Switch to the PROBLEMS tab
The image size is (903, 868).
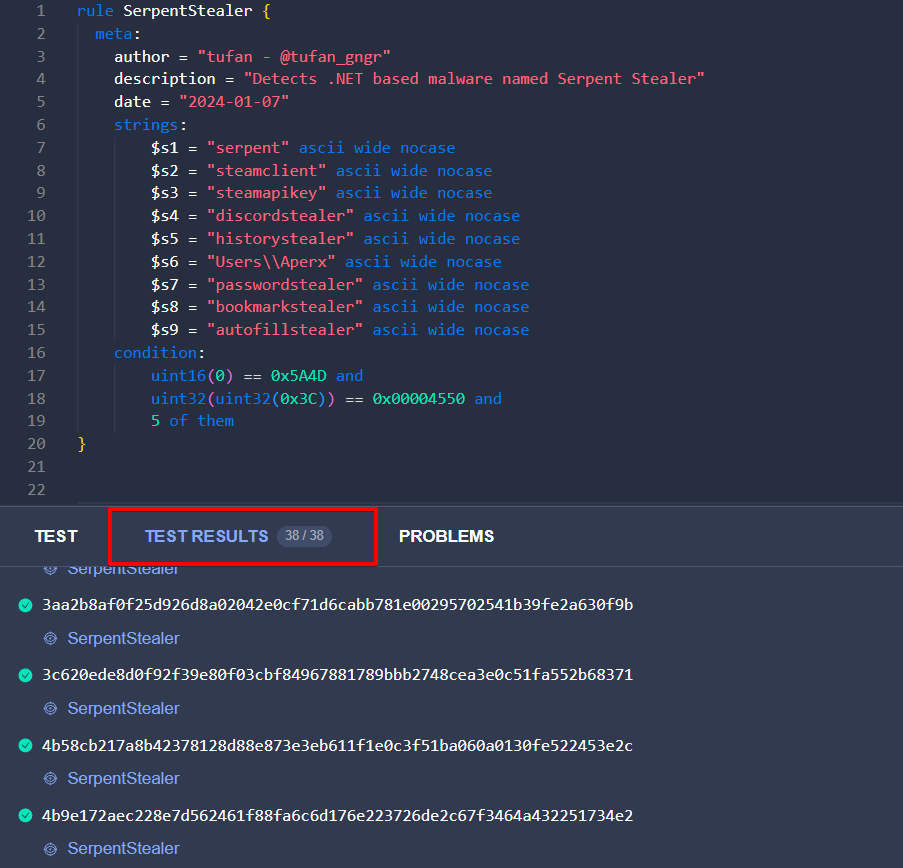click(446, 536)
